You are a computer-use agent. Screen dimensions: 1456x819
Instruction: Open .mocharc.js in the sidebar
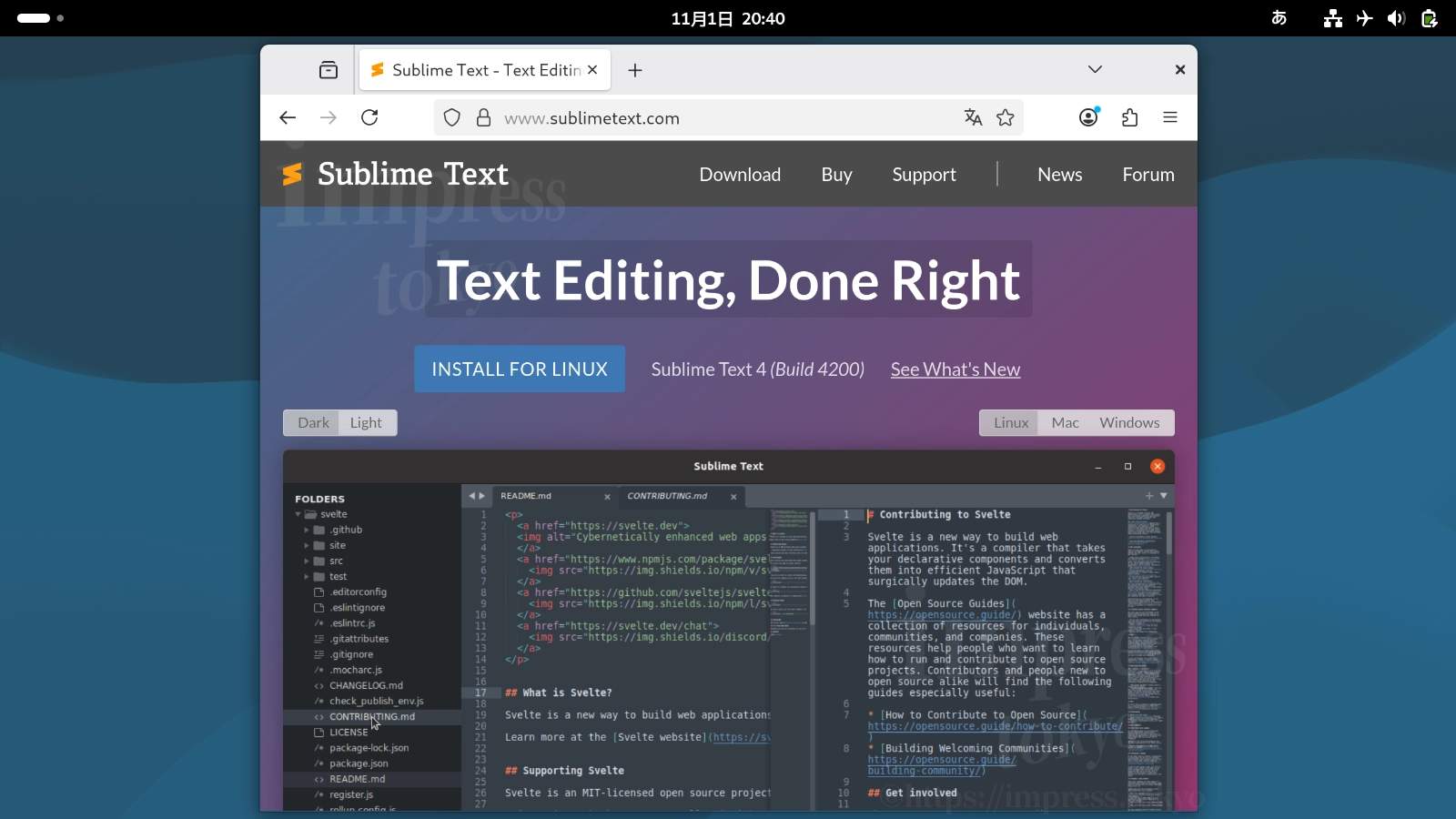356,670
